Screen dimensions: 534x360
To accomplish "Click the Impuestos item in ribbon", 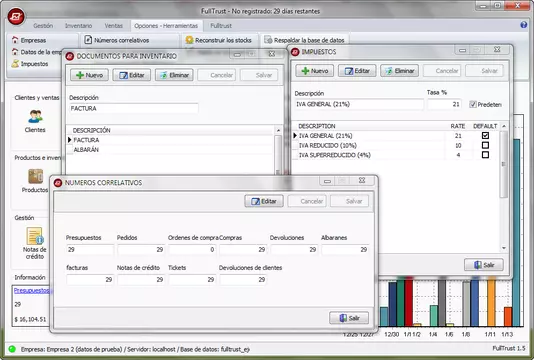I will pos(30,64).
